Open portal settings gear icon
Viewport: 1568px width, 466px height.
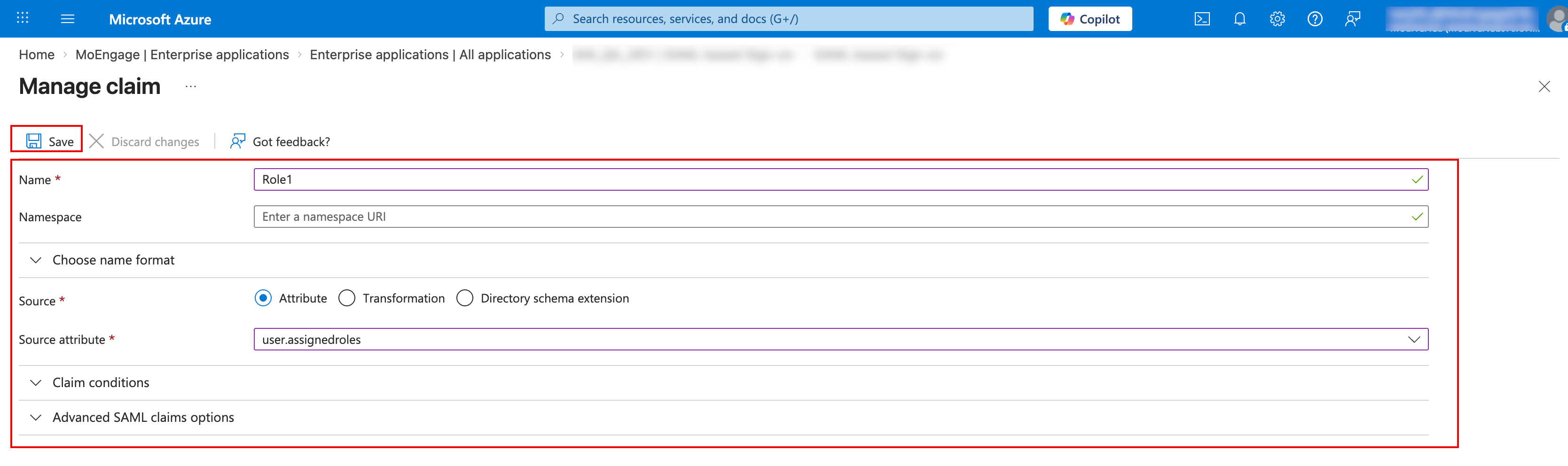[1277, 19]
